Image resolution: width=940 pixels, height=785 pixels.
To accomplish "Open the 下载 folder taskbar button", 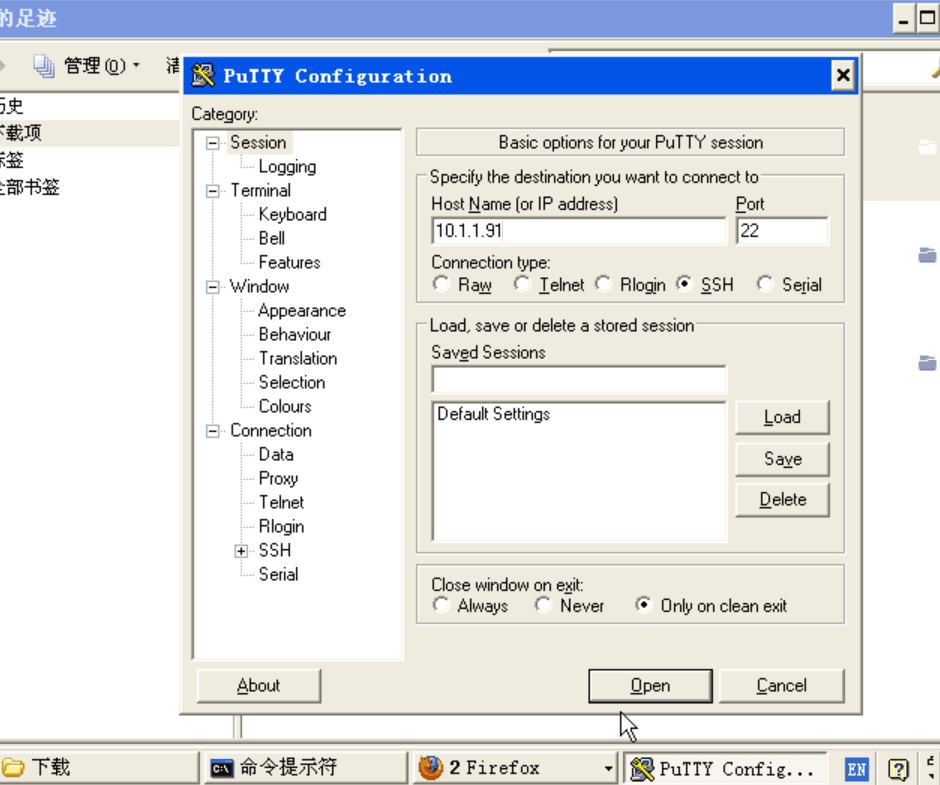I will (99, 768).
